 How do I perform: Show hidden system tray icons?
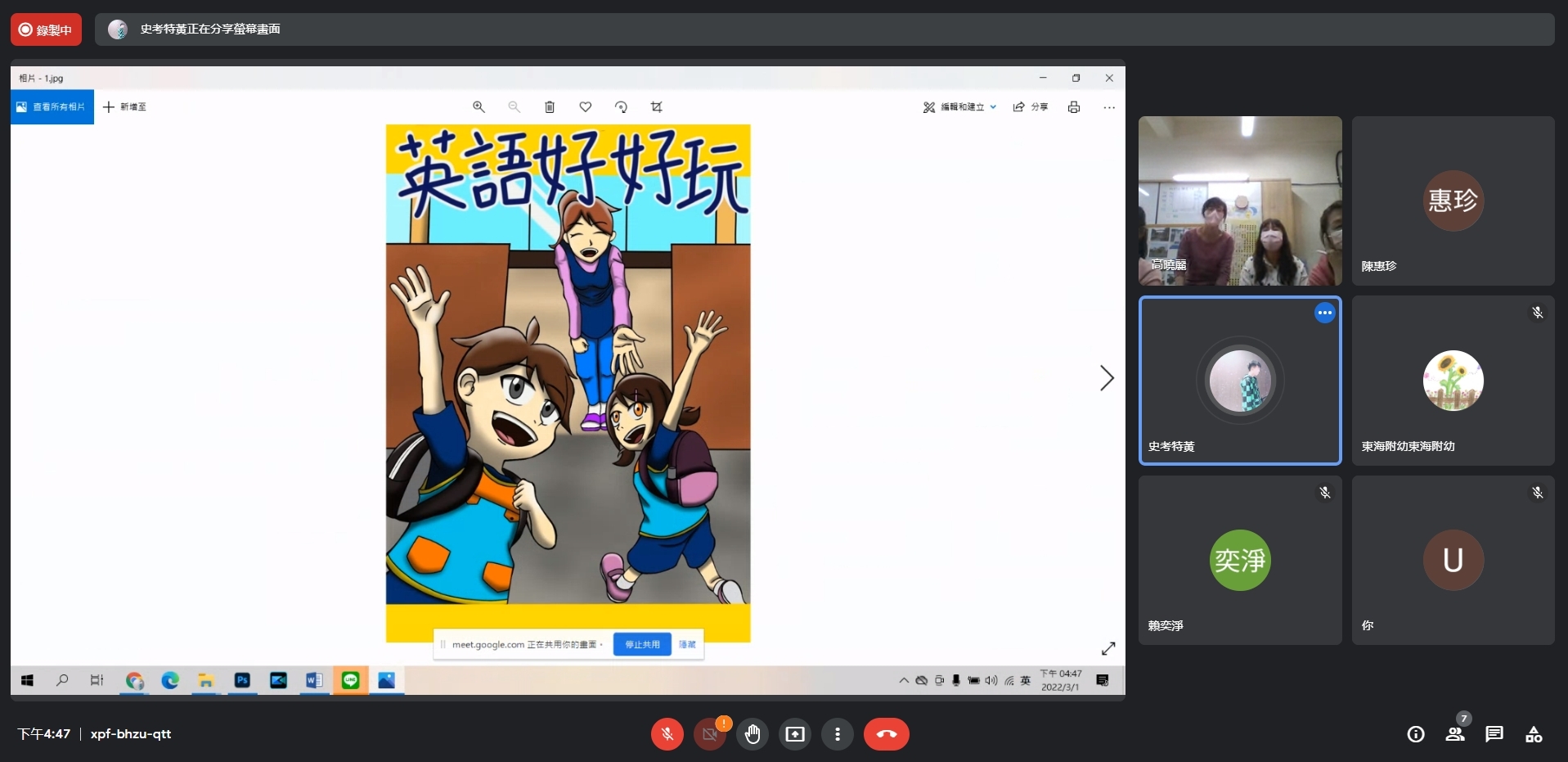[904, 681]
